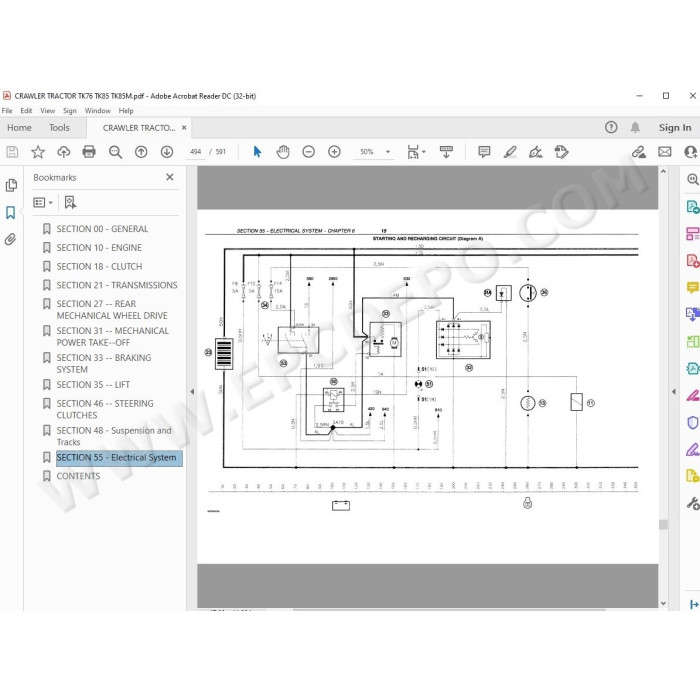Open SECTION 48 Suspension and Tracks
Viewport: 700px width, 700px height.
point(114,436)
